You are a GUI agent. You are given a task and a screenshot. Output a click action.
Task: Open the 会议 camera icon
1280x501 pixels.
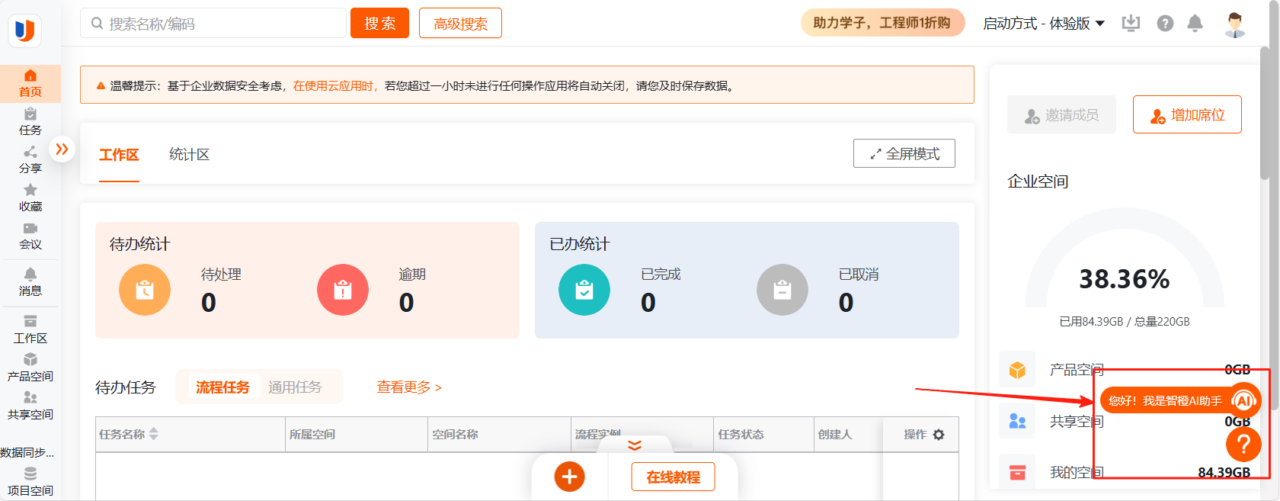tap(30, 228)
